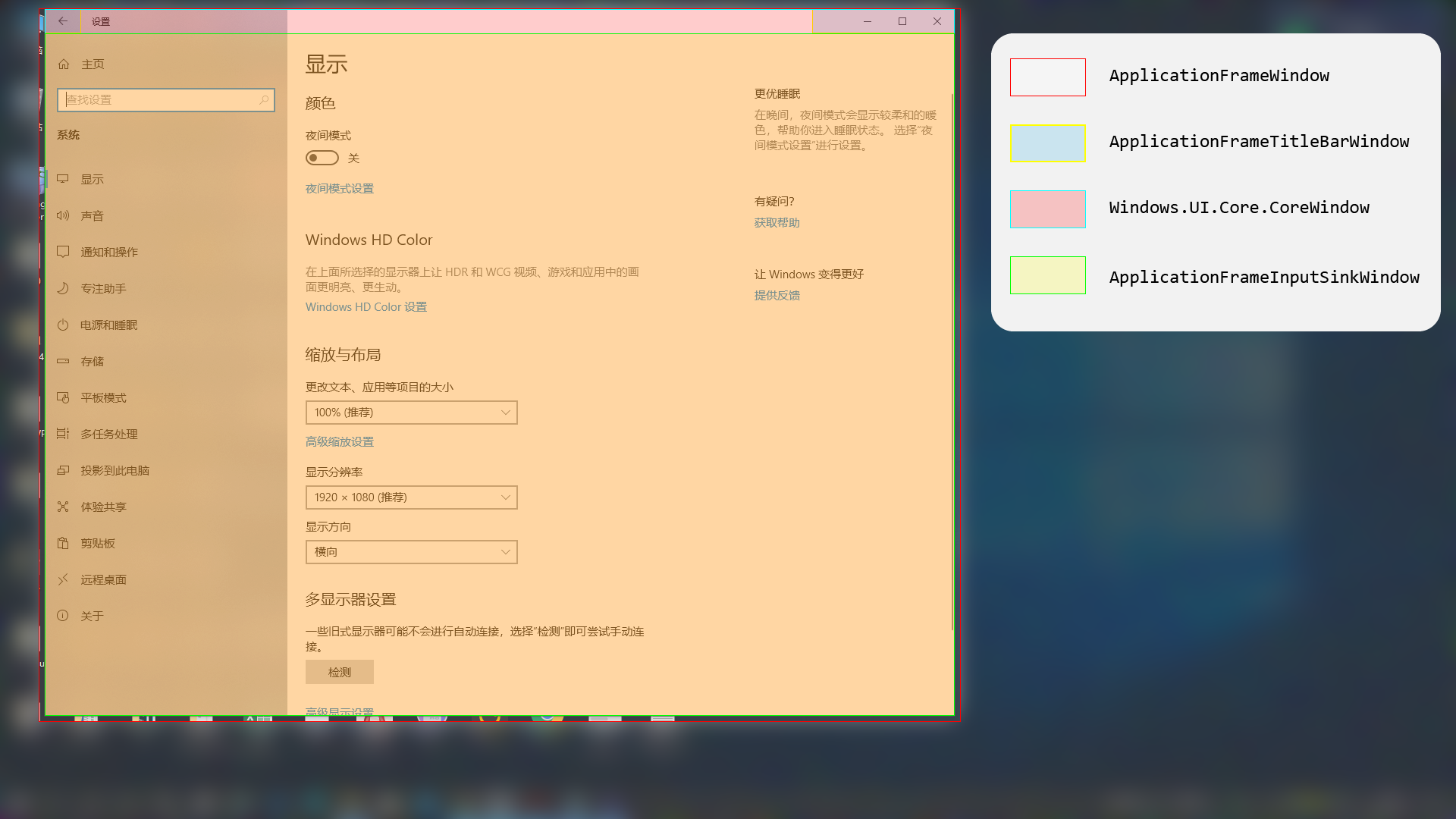Select the 电源和睡眠 power icon

click(64, 325)
